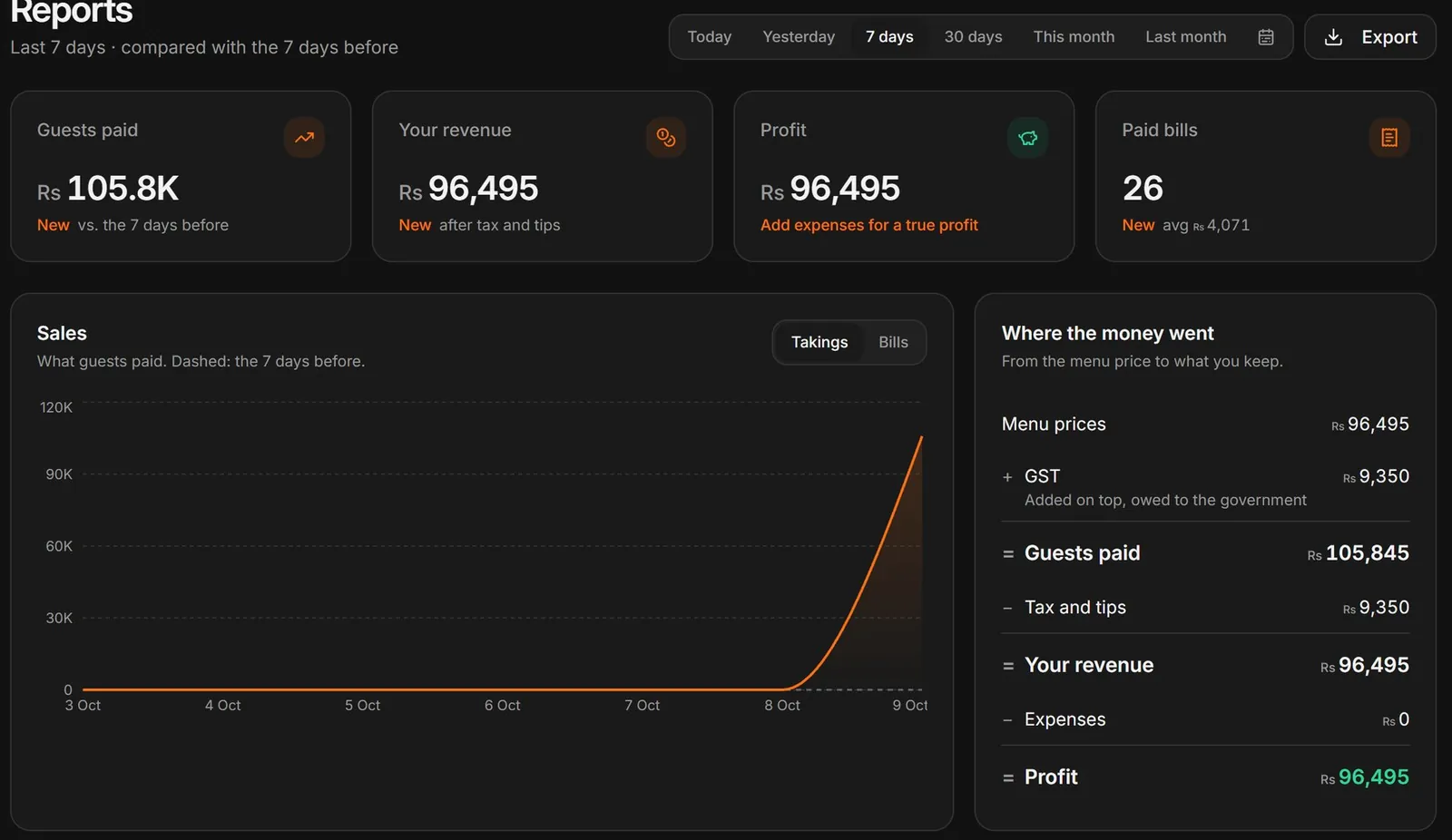Open the custom date calendar icon
The height and width of the screenshot is (840, 1452).
(1266, 37)
